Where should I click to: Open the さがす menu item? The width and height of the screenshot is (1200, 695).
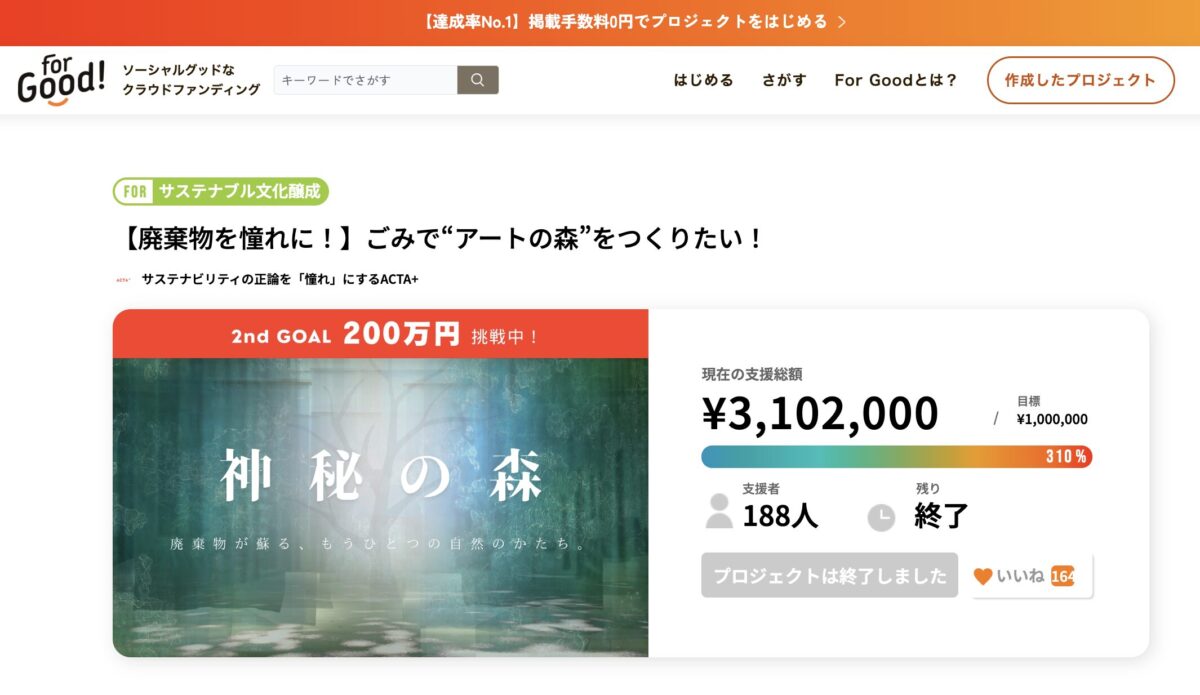784,81
